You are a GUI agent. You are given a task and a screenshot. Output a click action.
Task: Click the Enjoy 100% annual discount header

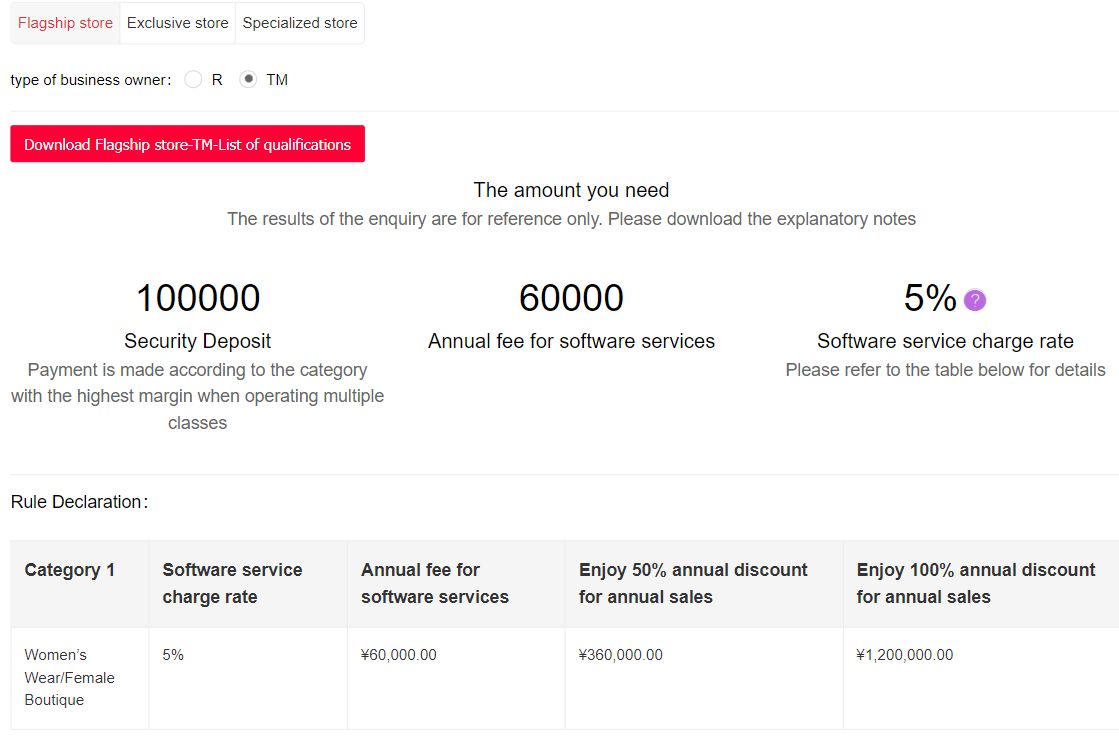click(x=975, y=583)
